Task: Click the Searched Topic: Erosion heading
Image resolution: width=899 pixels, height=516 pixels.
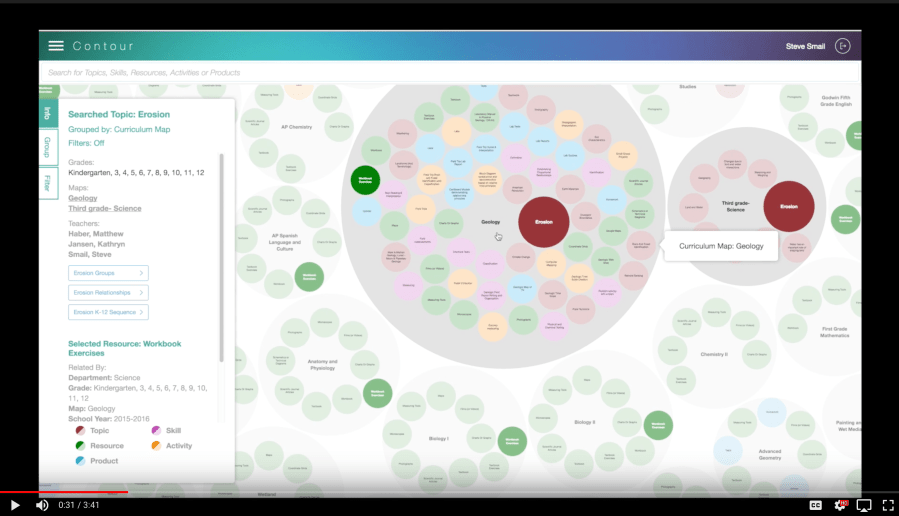Action: click(119, 115)
